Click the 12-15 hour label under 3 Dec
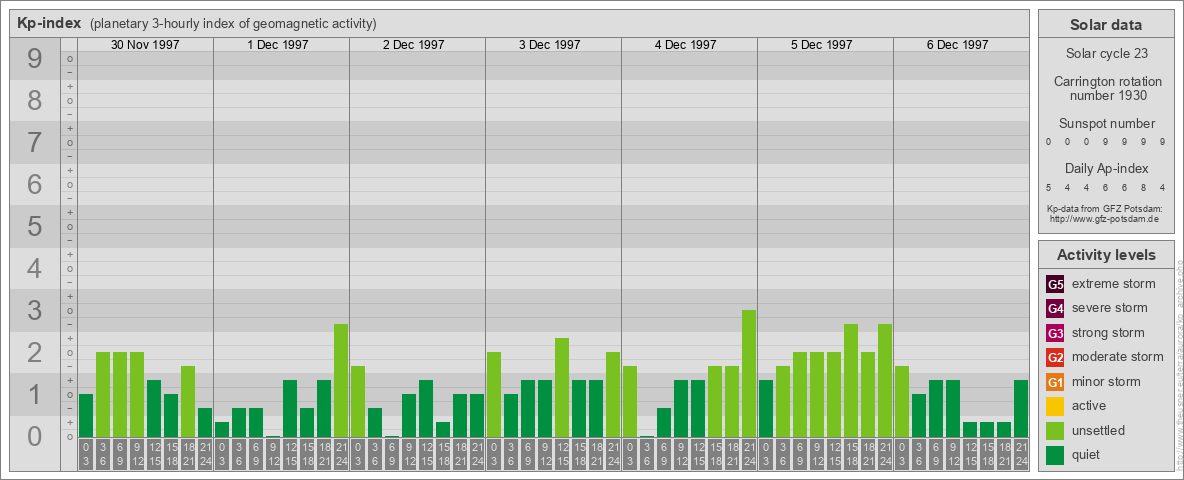 [562, 454]
